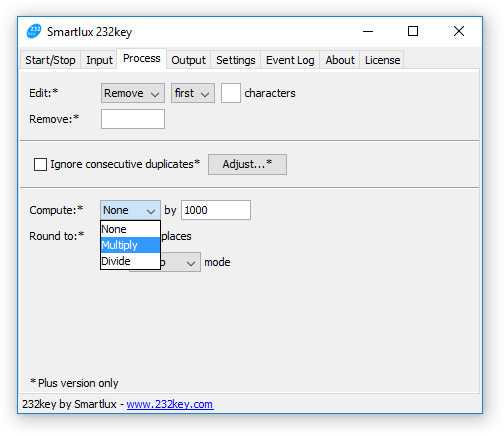Click the Smartlux 232key app icon
The height and width of the screenshot is (436, 504).
tap(34, 31)
